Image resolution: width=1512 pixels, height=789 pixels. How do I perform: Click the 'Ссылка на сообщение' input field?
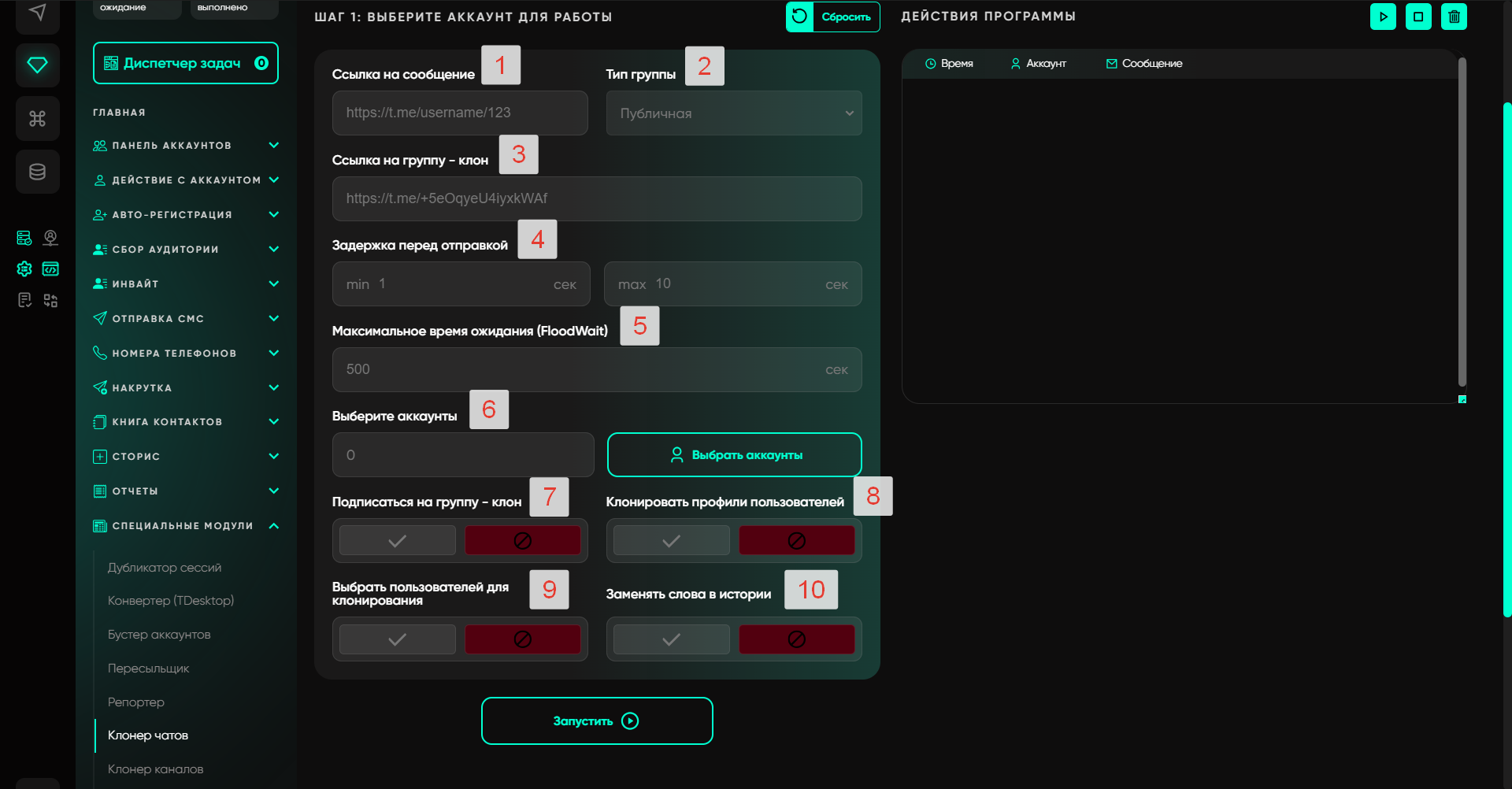click(460, 113)
